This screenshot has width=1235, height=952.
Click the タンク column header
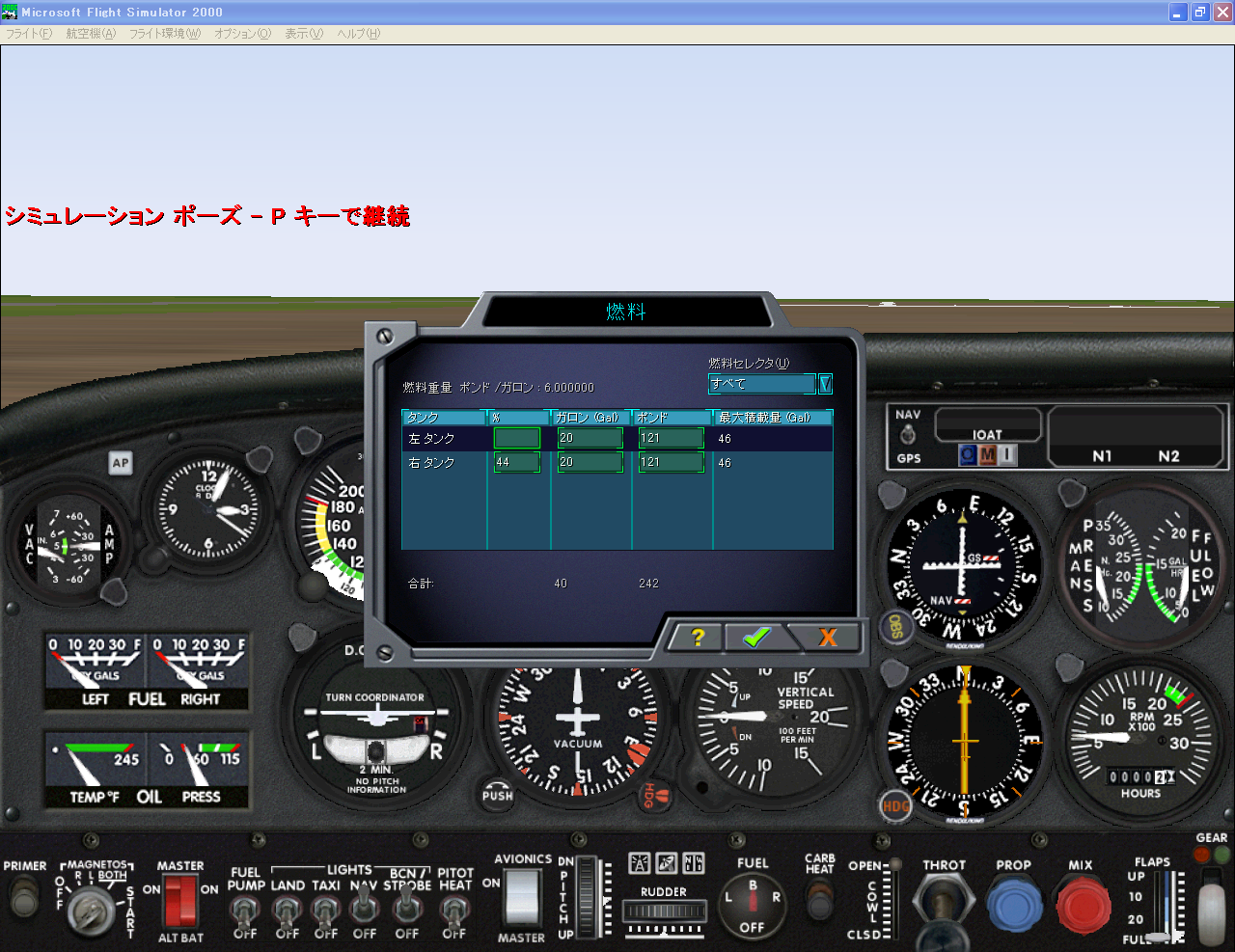(x=444, y=418)
